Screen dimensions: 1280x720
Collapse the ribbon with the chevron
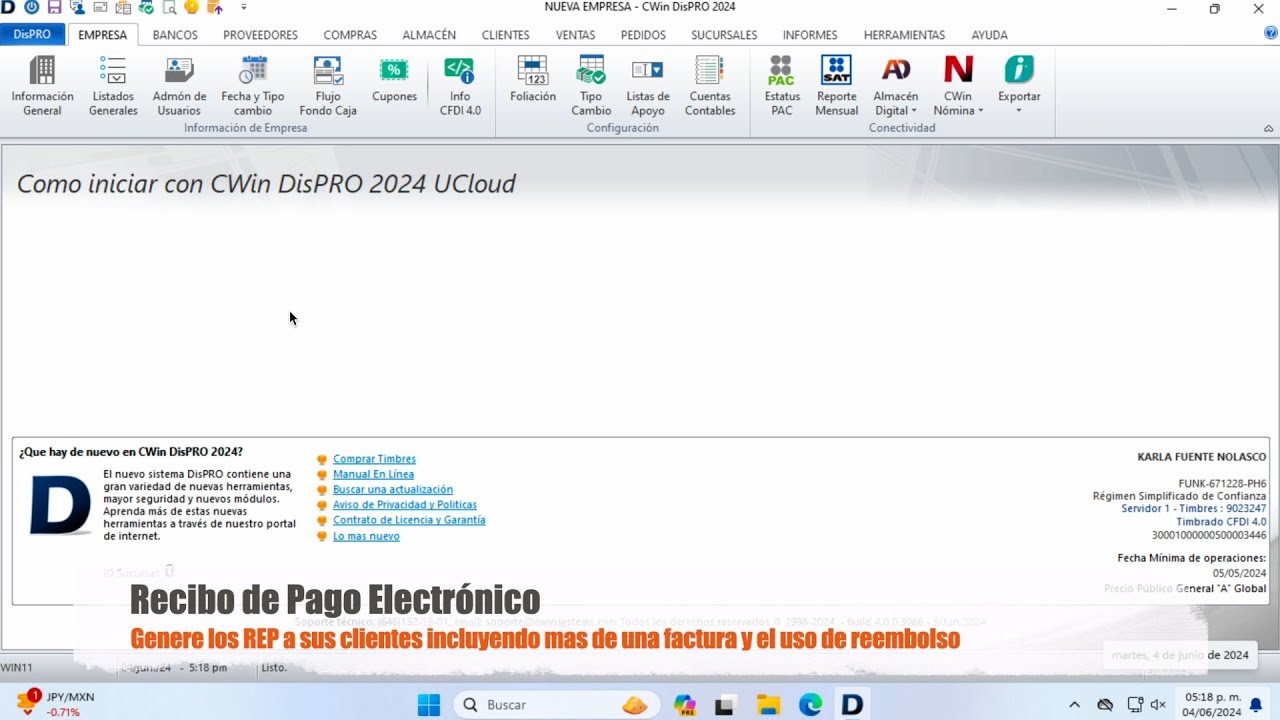click(x=1269, y=129)
